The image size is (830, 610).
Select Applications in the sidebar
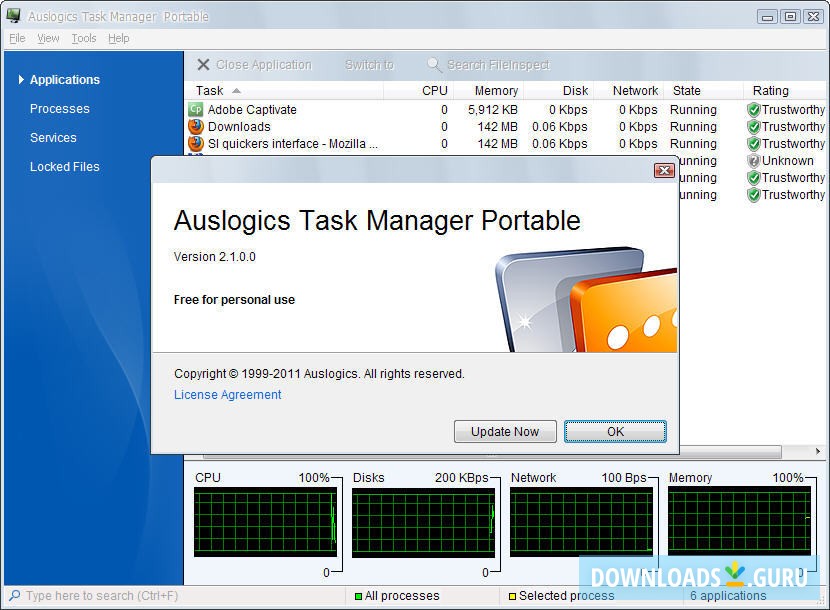65,79
